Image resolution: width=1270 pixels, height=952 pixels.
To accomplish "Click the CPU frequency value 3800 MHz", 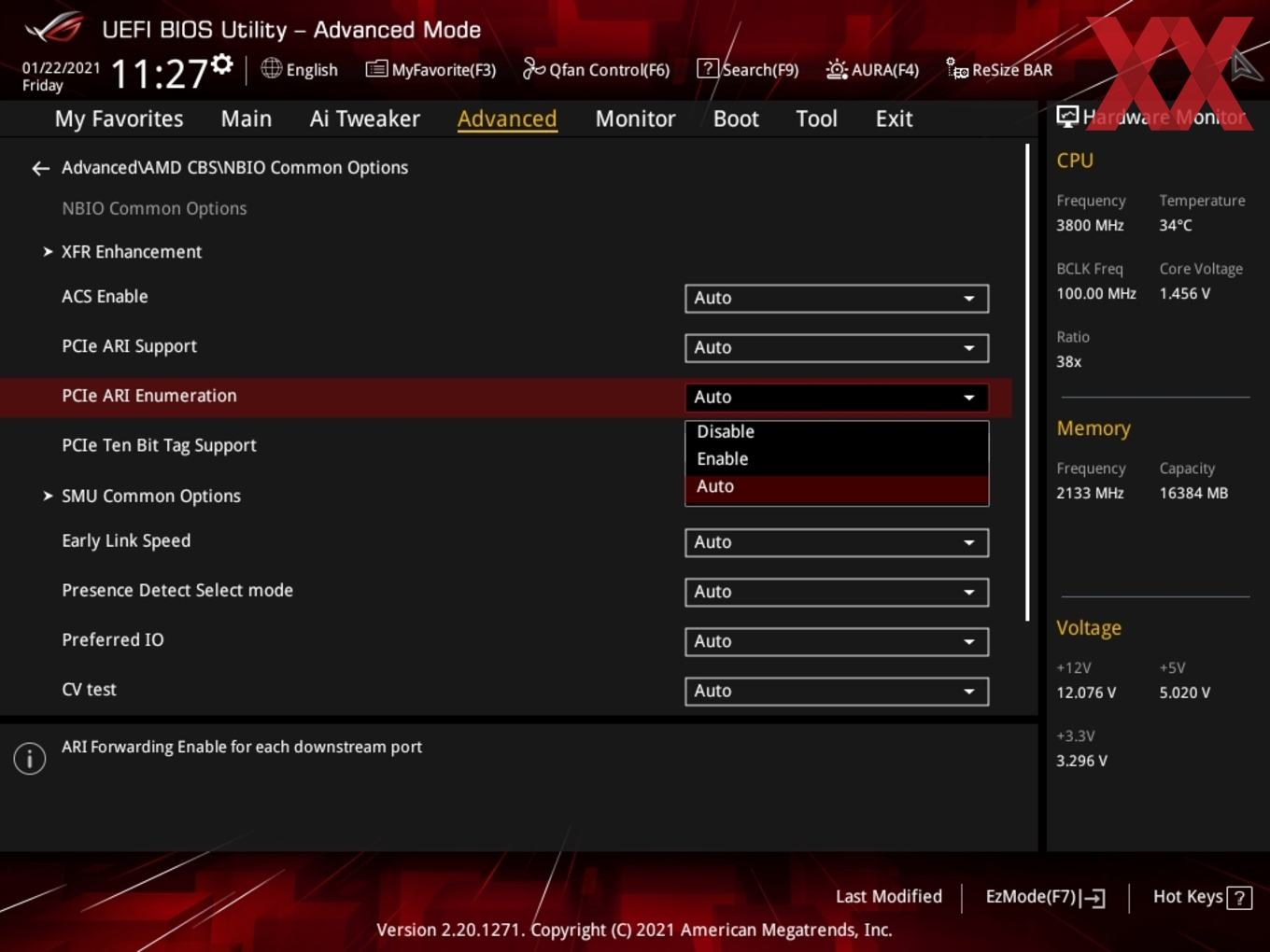I will [1090, 226].
